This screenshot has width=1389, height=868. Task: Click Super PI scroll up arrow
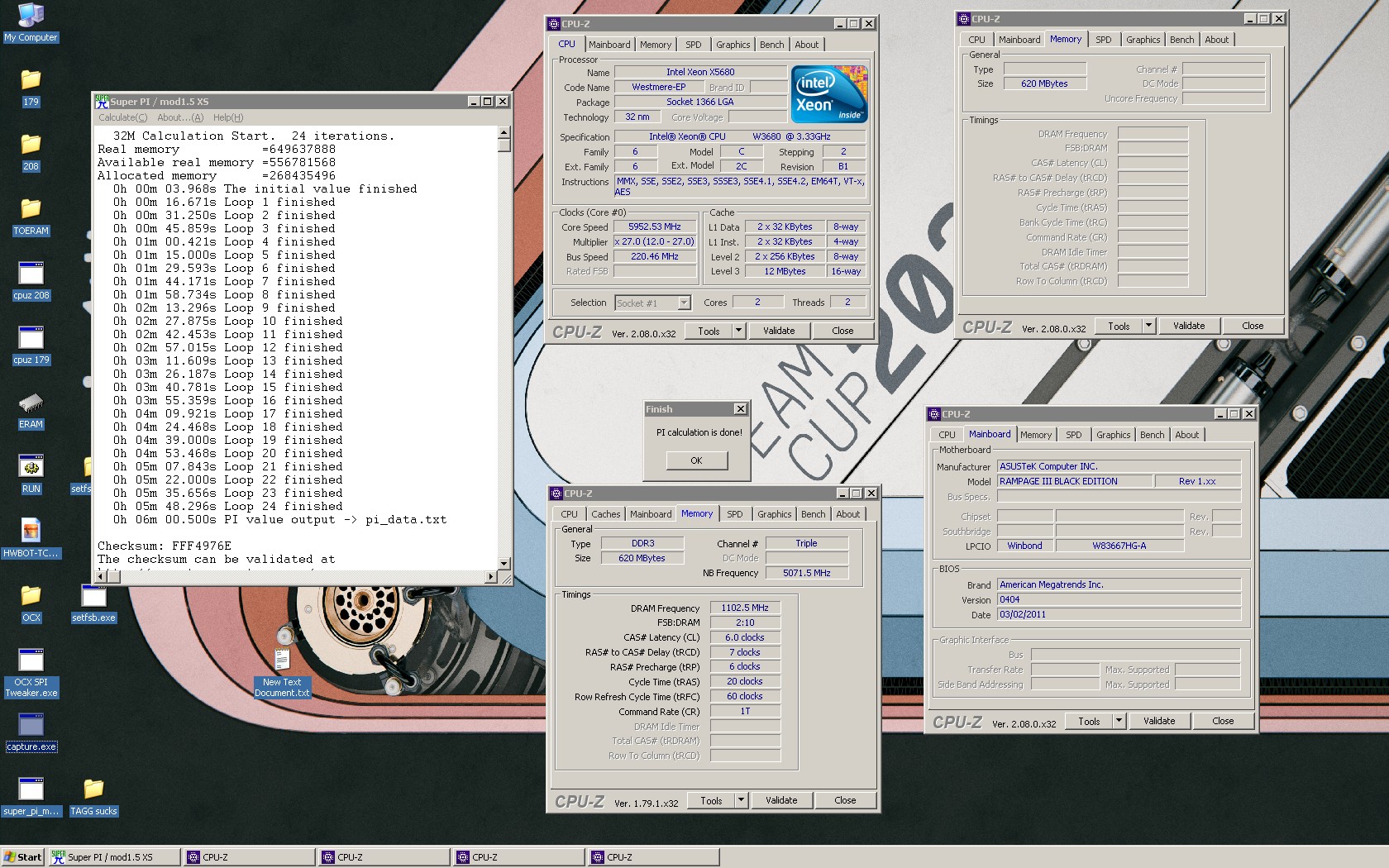(504, 132)
